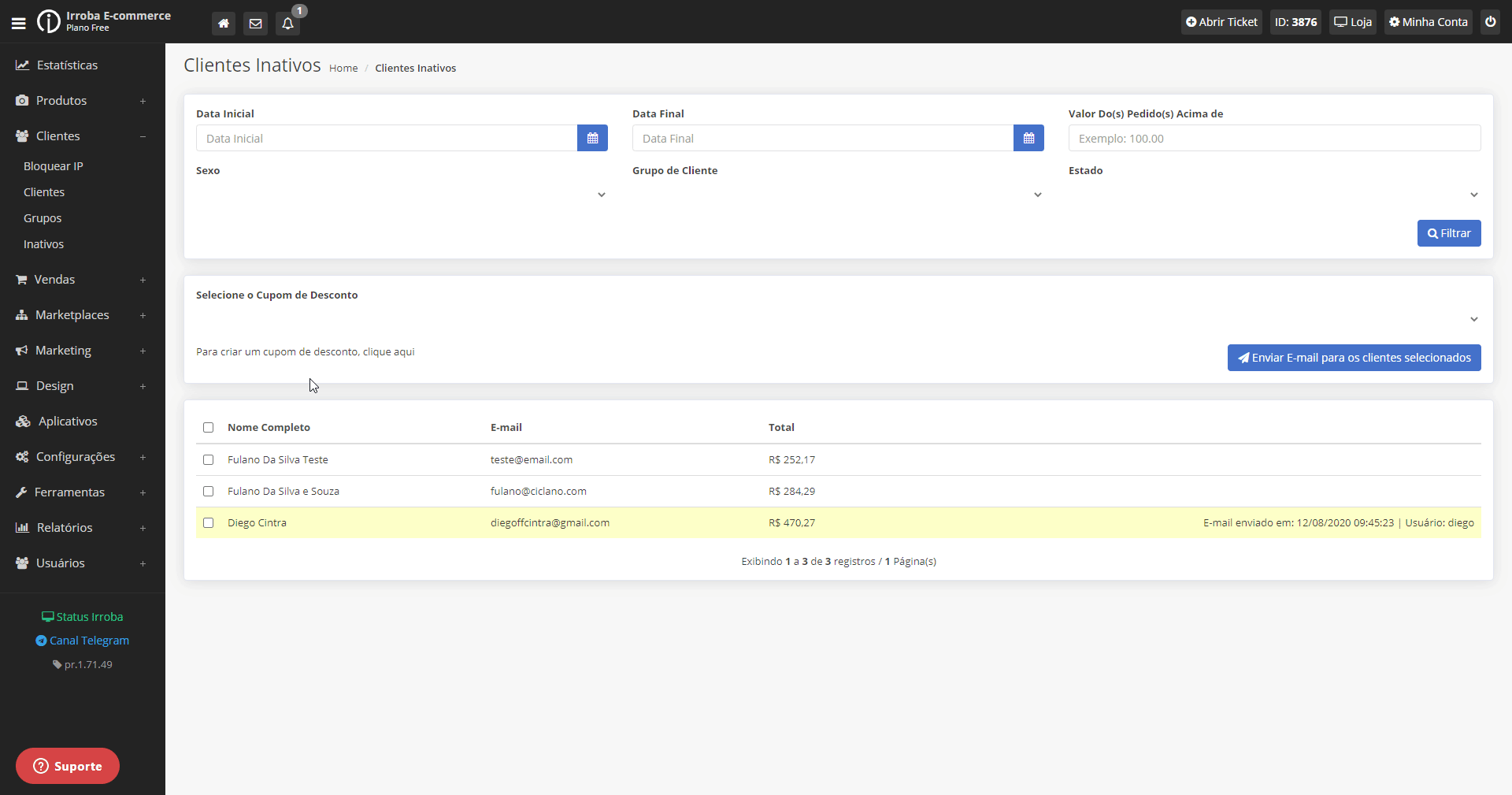Click the Configurações gears icon
The image size is (1512, 795).
tap(22, 457)
